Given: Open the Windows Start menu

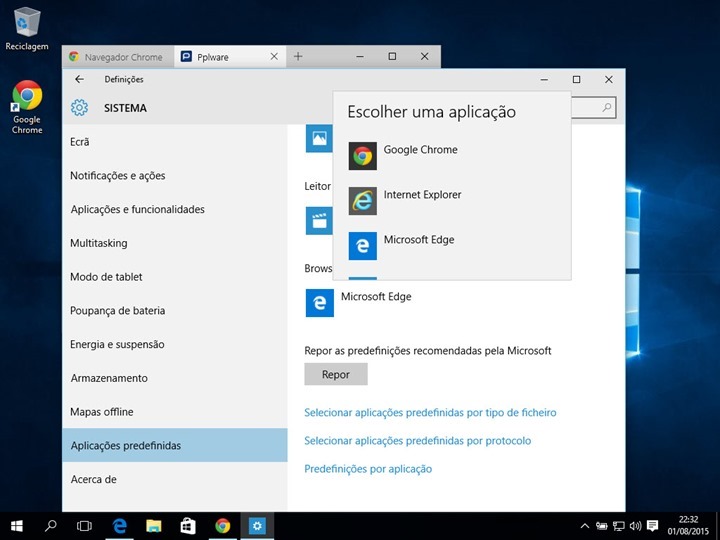Looking at the screenshot, I should 17,525.
